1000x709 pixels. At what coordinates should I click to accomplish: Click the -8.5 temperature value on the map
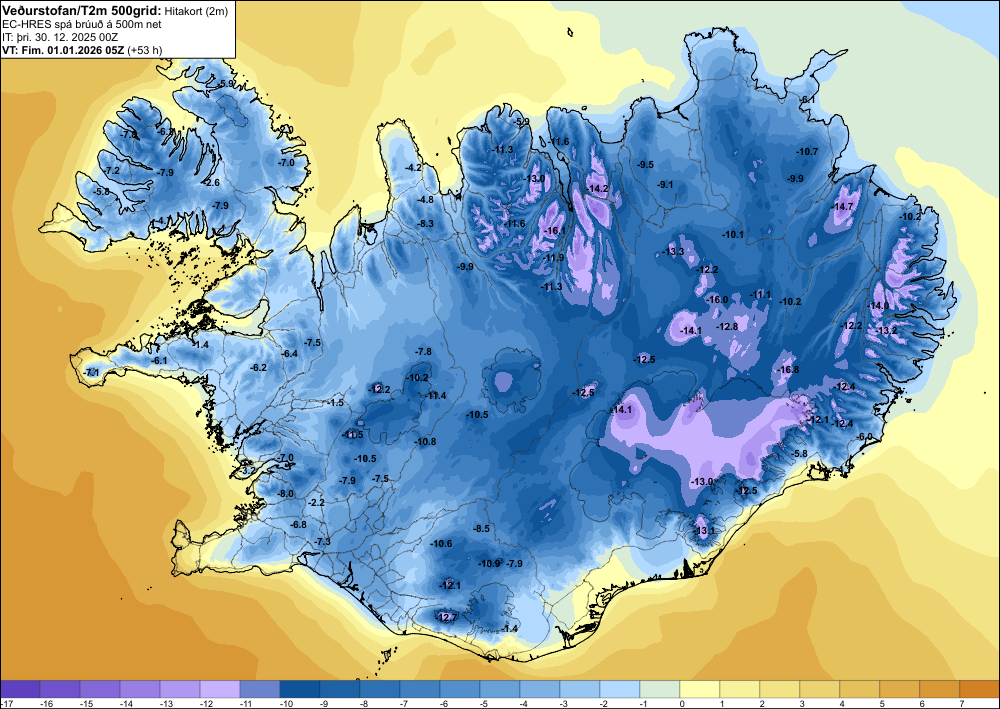pos(482,529)
